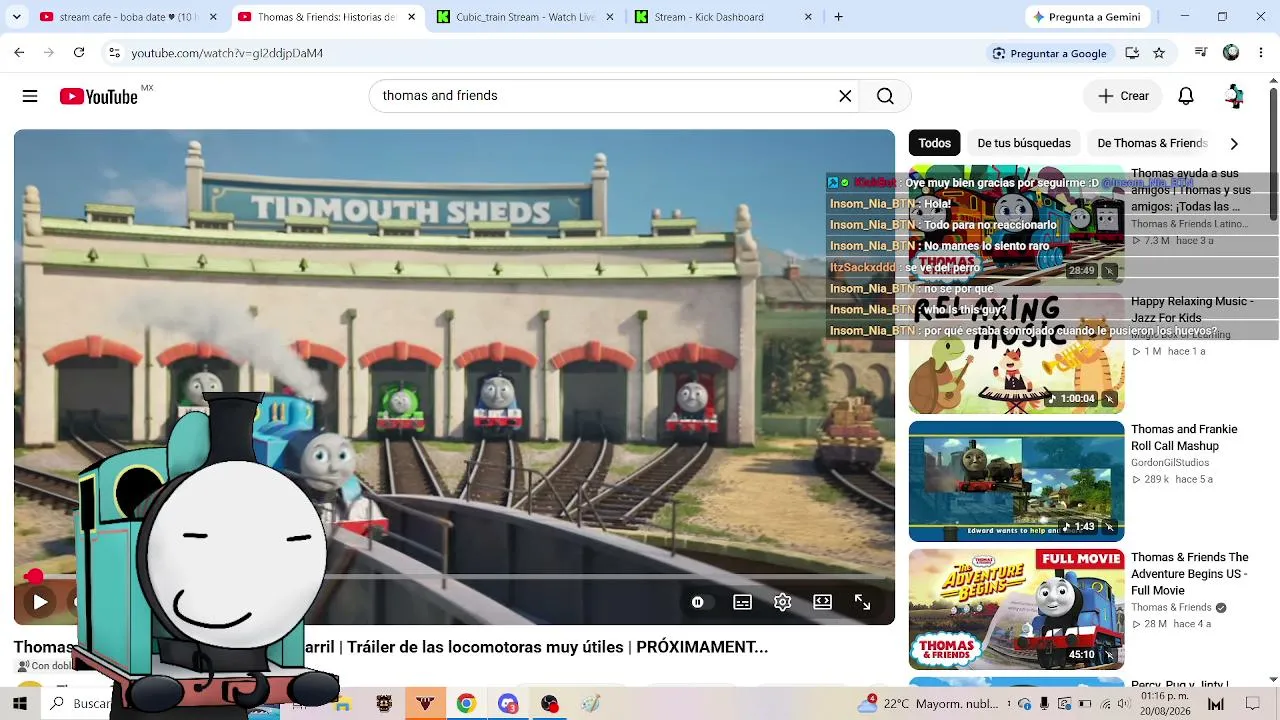Open Happy Relaxing Music - Jazz For Kids title
This screenshot has width=1280, height=720.
[1192, 310]
